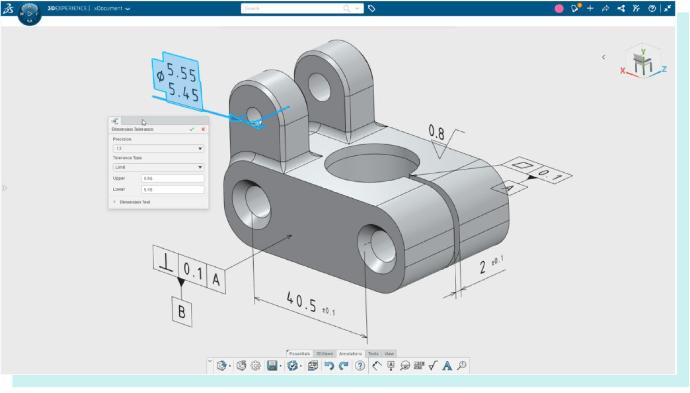Open the Precision dropdown
Screen dimensions: 690x393
pyautogui.click(x=158, y=148)
